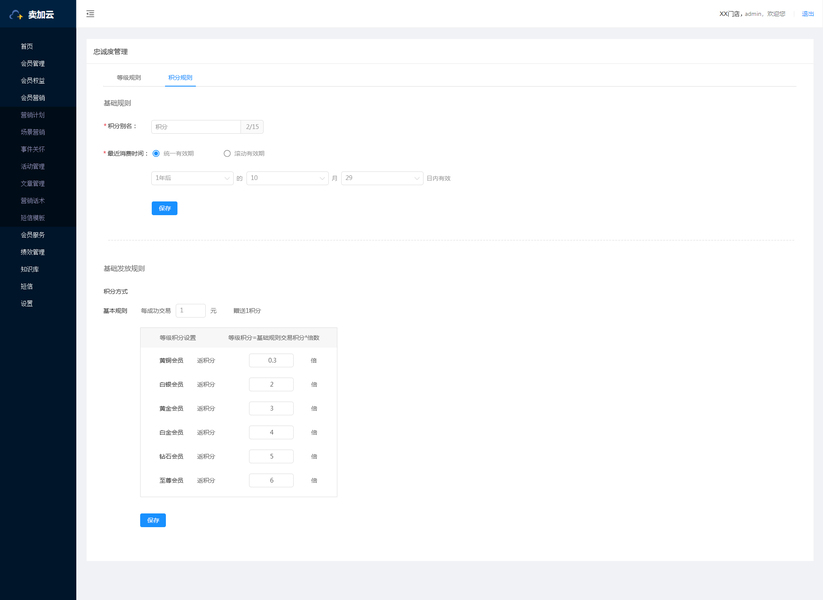Open 会员管理 in the sidebar
Image resolution: width=823 pixels, height=600 pixels.
coord(33,64)
